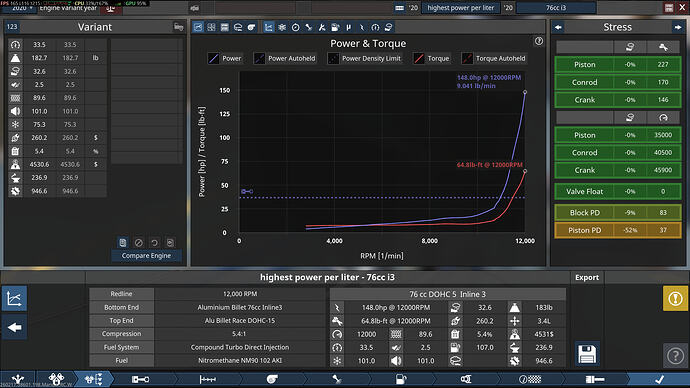The height and width of the screenshot is (388, 690).
Task: Click the Conrod torque stress row 170
Action: (x=618, y=82)
